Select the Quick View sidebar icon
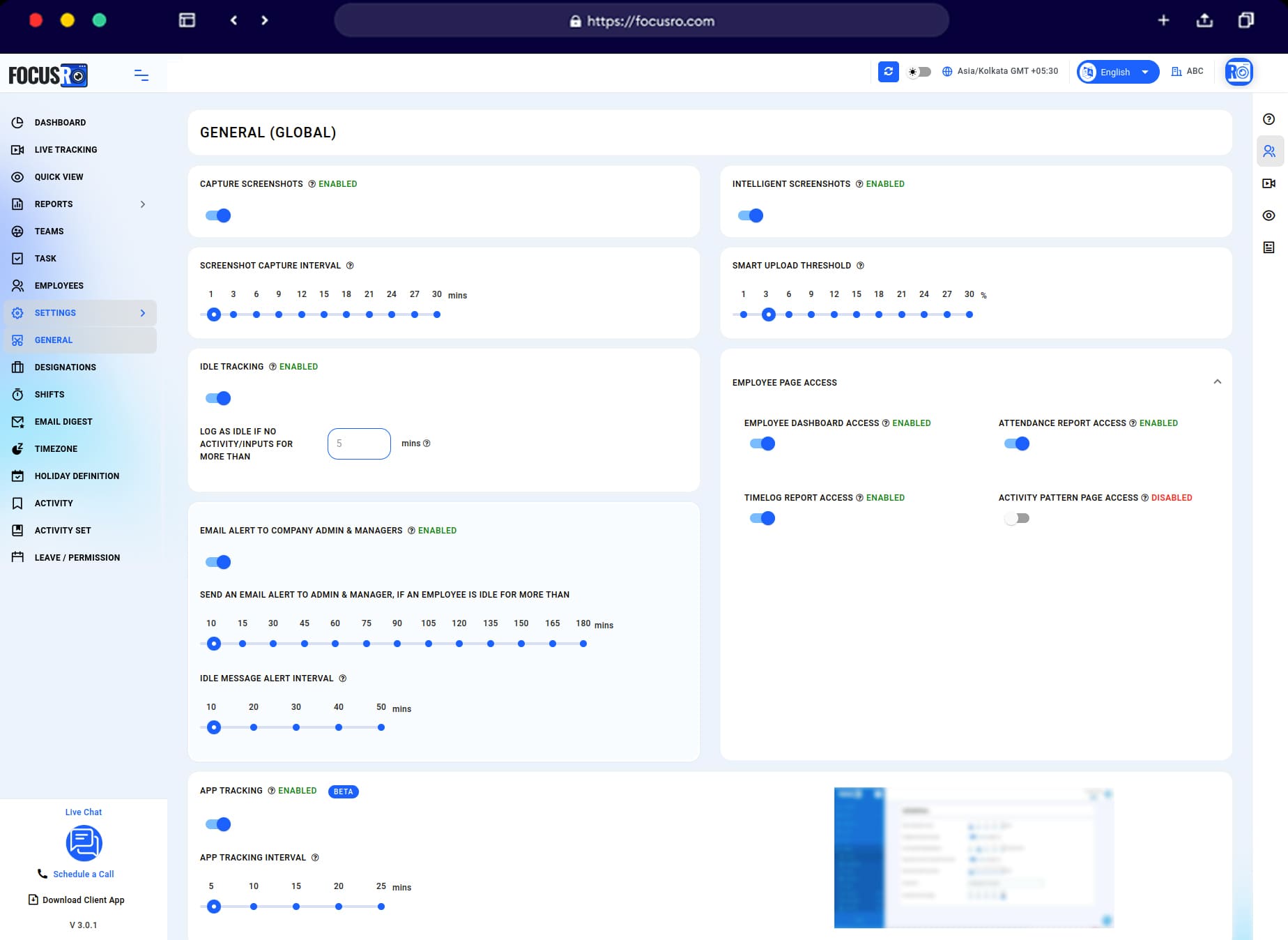 click(x=17, y=176)
